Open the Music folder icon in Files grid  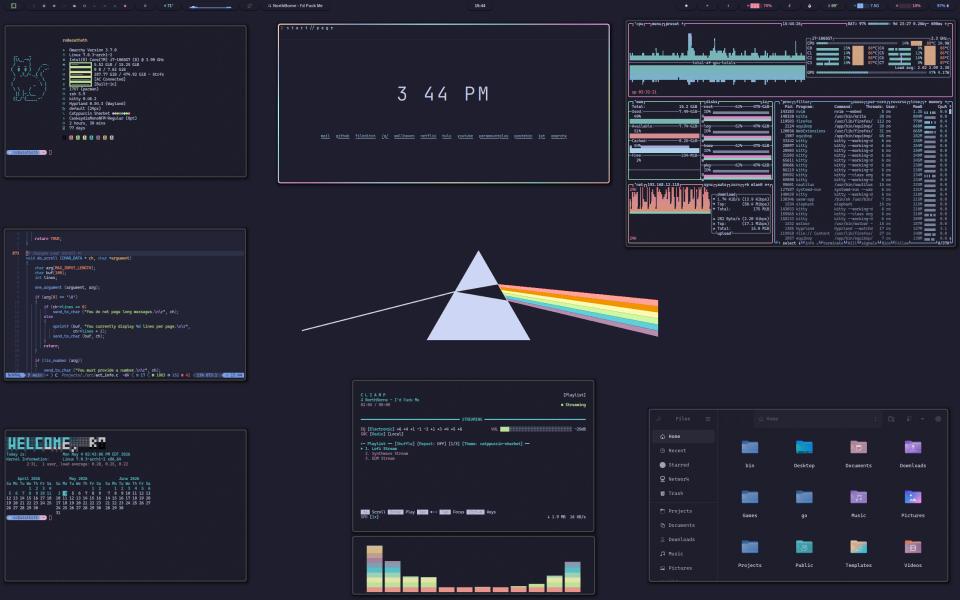click(858, 497)
